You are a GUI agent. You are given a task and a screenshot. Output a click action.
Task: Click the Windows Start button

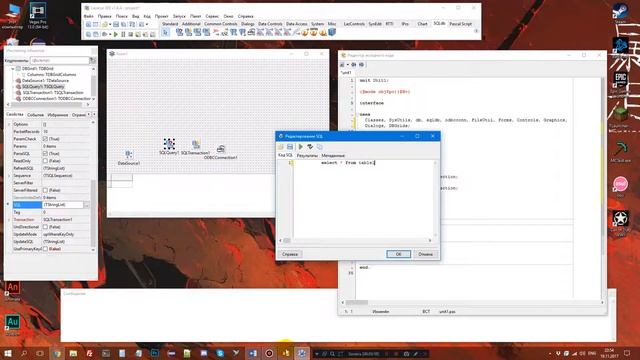(8, 353)
